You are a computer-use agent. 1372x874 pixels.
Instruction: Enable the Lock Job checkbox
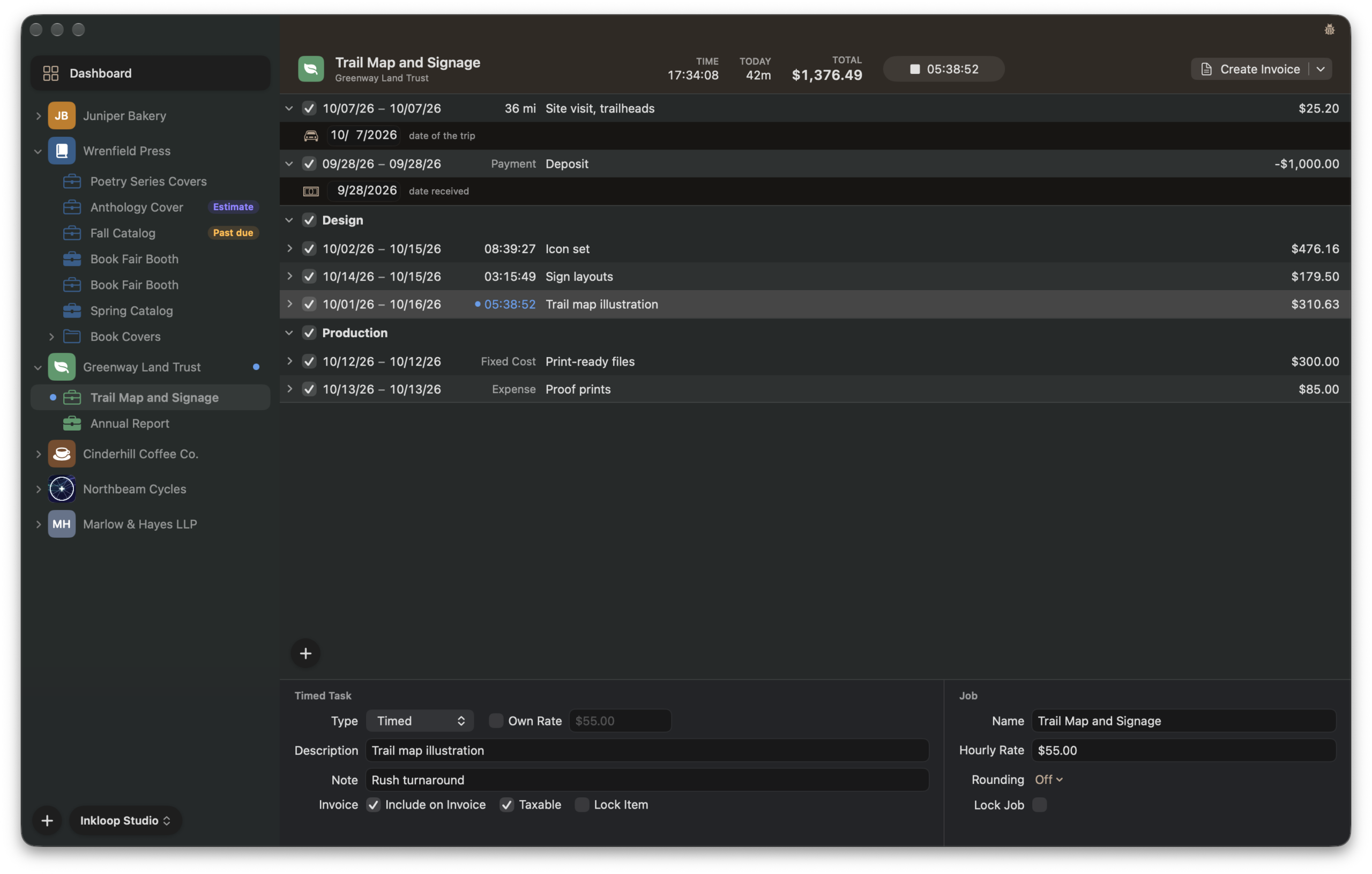coord(1039,804)
